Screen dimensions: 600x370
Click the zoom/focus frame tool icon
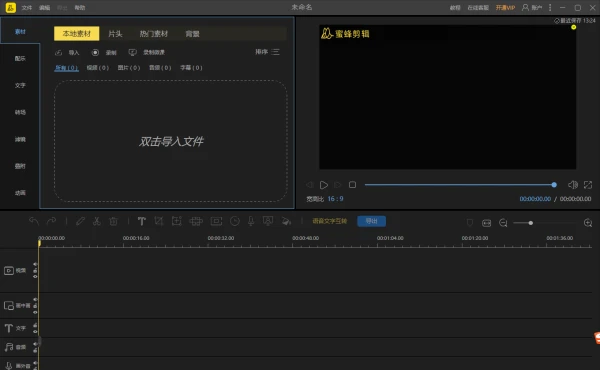(176, 221)
